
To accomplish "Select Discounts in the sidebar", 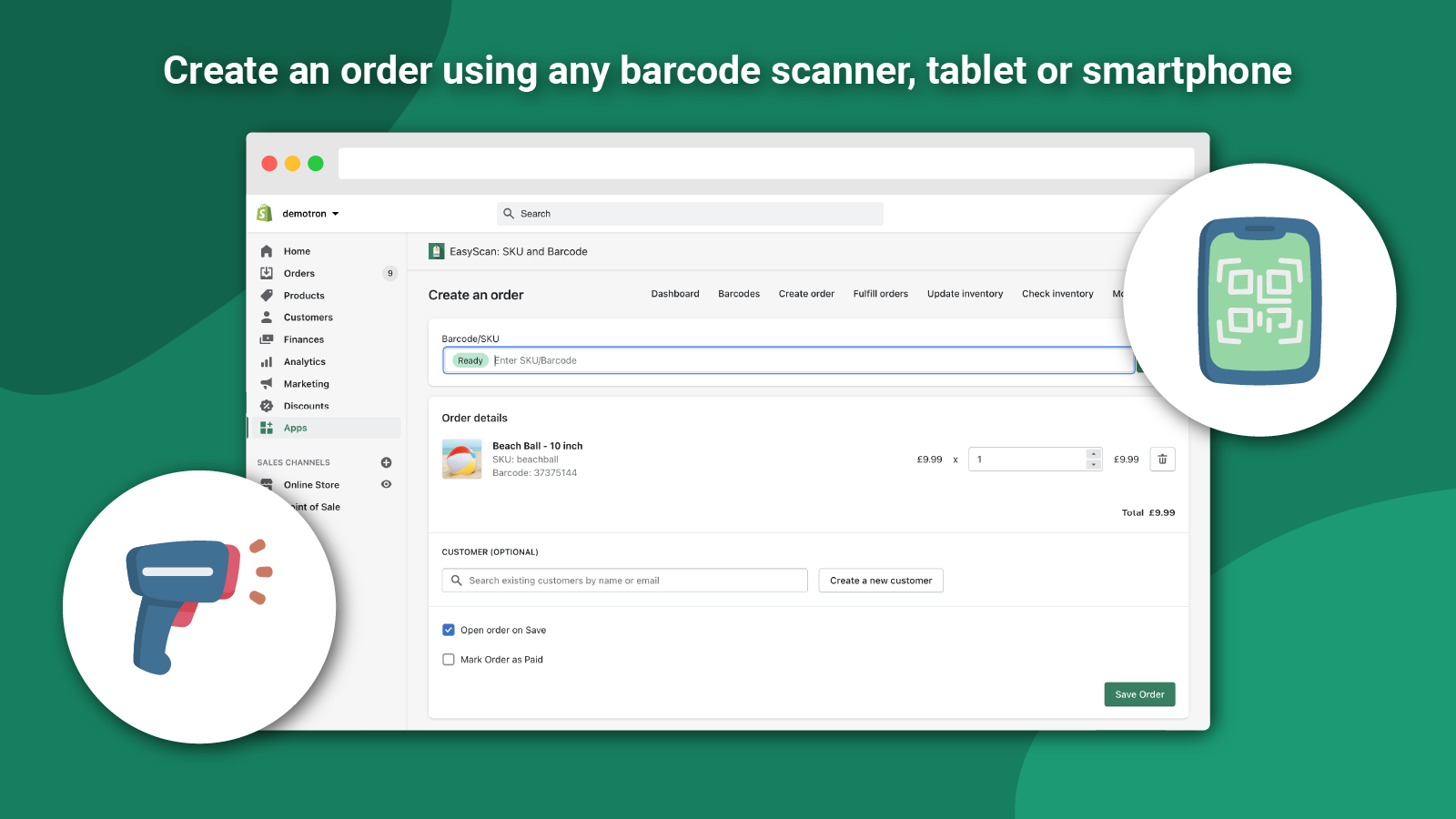I will [x=306, y=406].
